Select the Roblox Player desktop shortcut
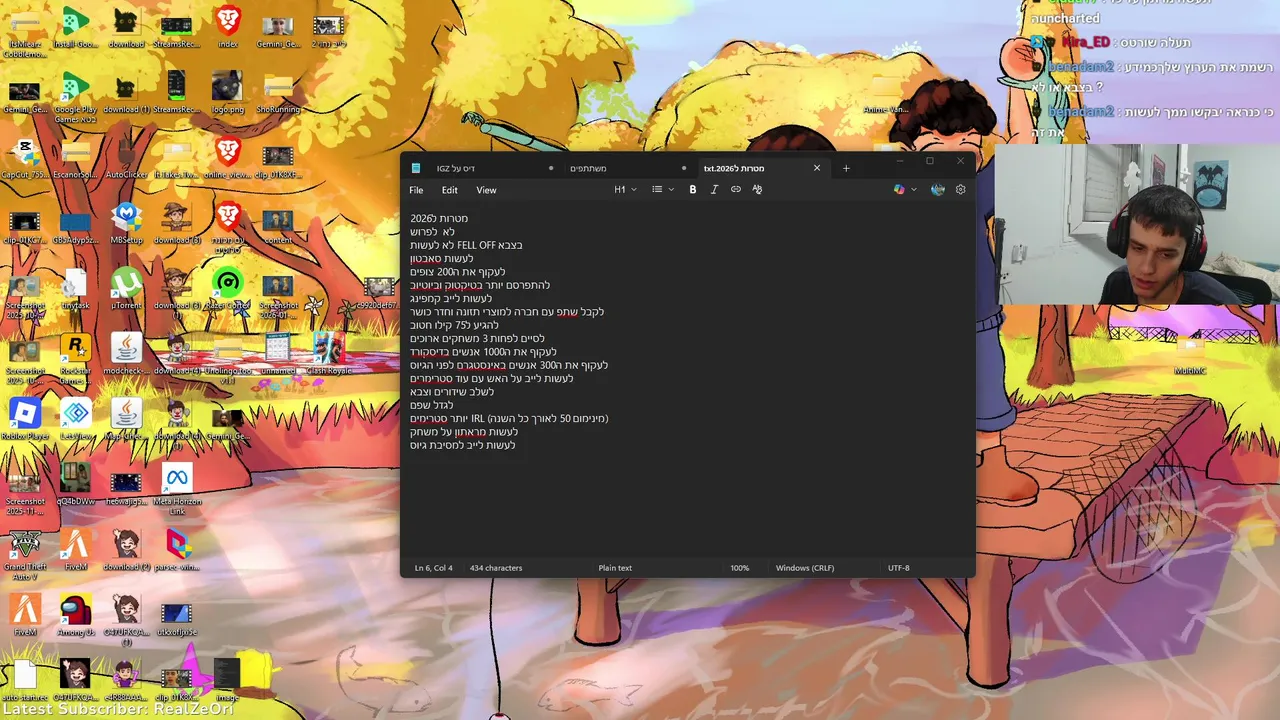1280x720 pixels. coord(25,420)
